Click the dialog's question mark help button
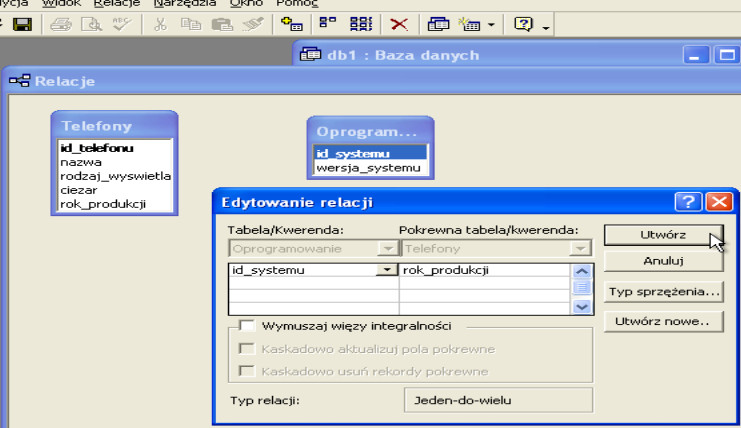This screenshot has height=428, width=741. pos(688,202)
